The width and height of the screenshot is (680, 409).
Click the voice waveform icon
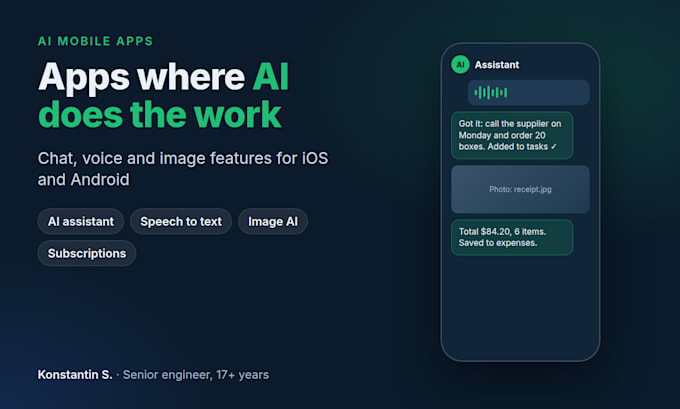point(490,92)
